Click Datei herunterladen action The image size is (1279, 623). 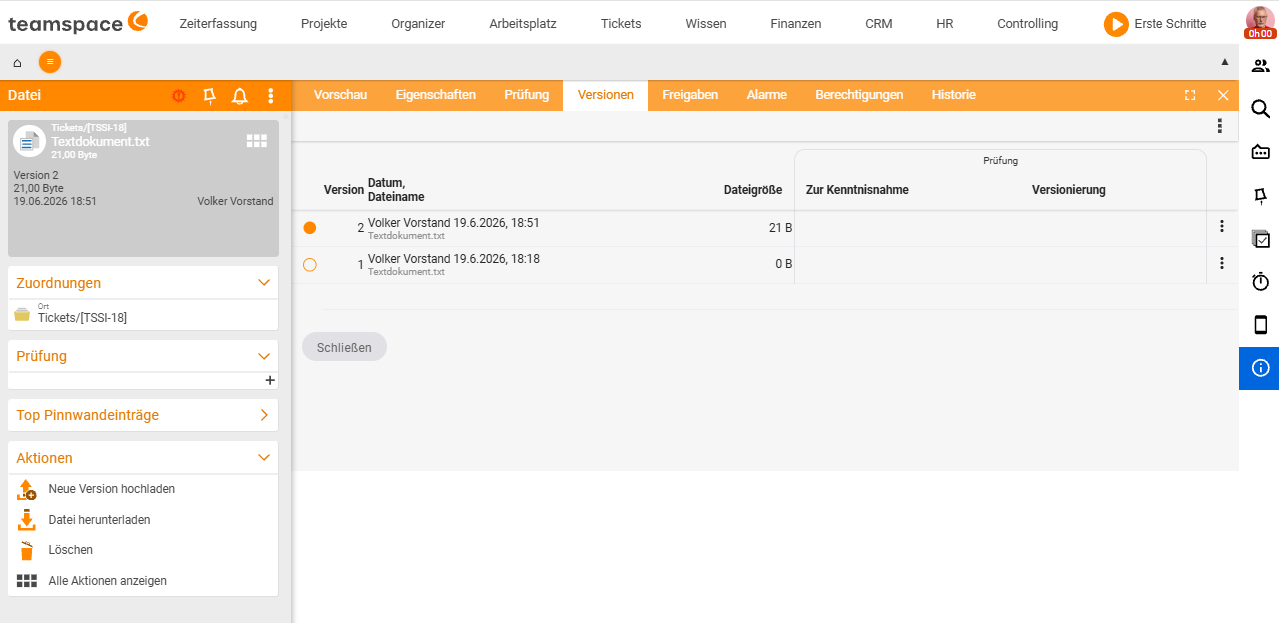[100, 520]
